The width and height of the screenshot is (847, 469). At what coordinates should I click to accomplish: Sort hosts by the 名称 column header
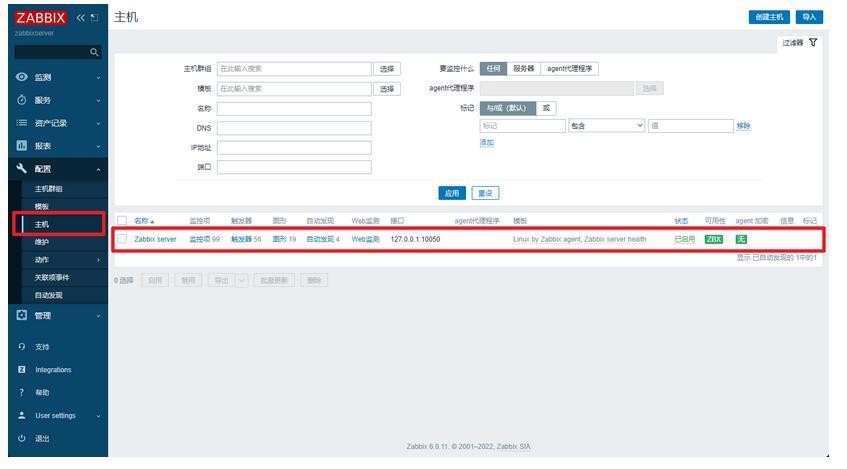click(144, 220)
